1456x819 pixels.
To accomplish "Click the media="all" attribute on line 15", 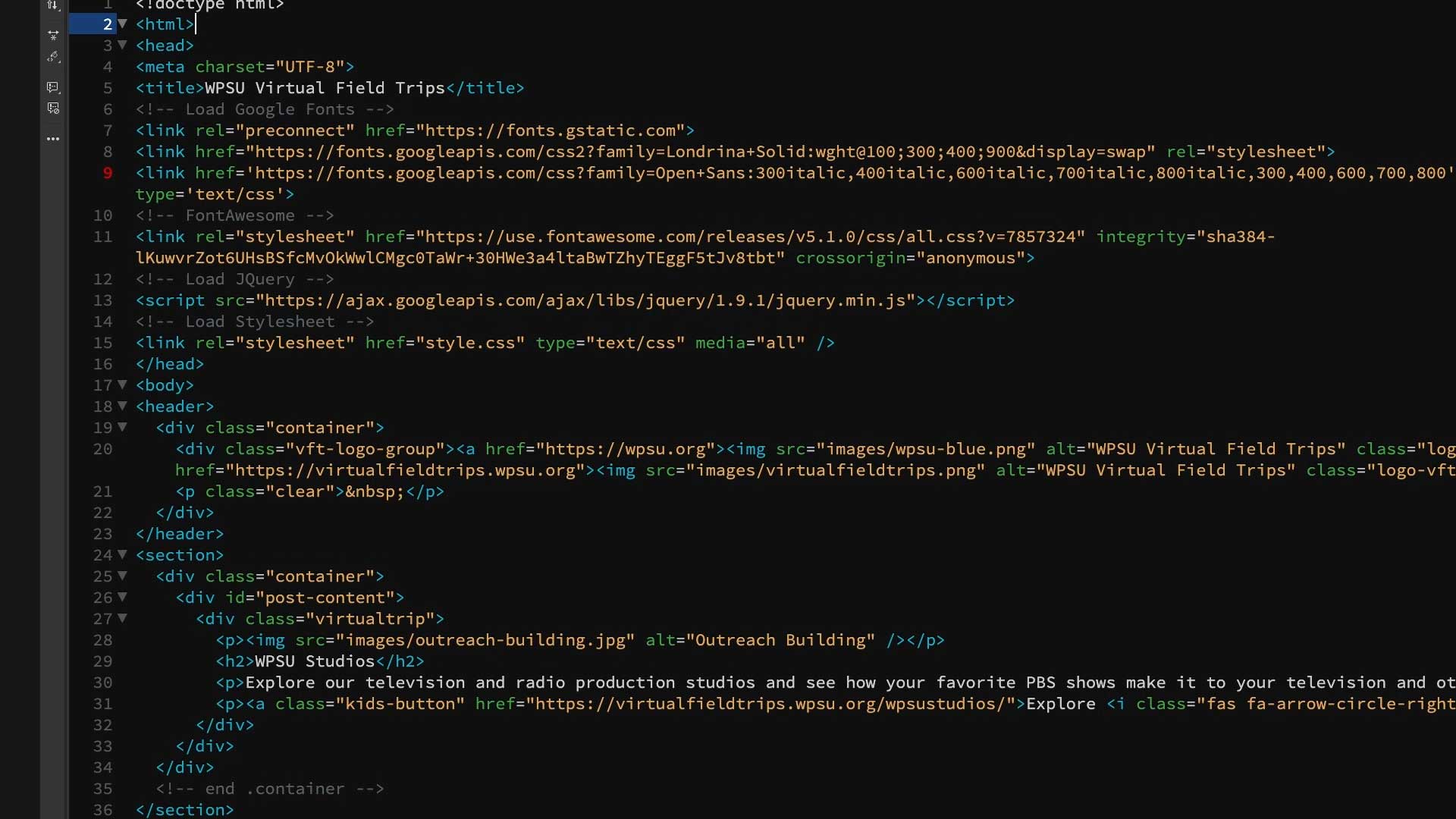I will tap(750, 343).
